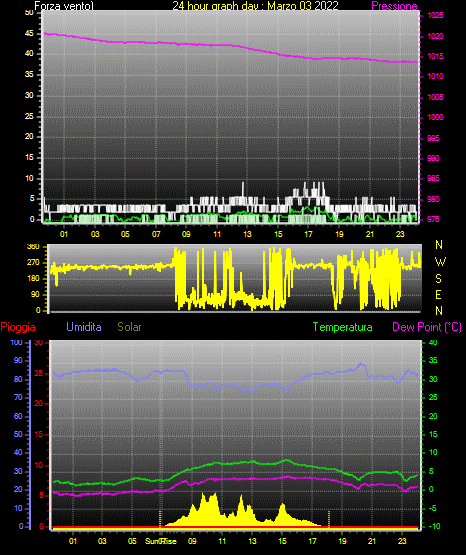Click wind direction axis value 90
The width and height of the screenshot is (466, 555).
click(x=35, y=294)
